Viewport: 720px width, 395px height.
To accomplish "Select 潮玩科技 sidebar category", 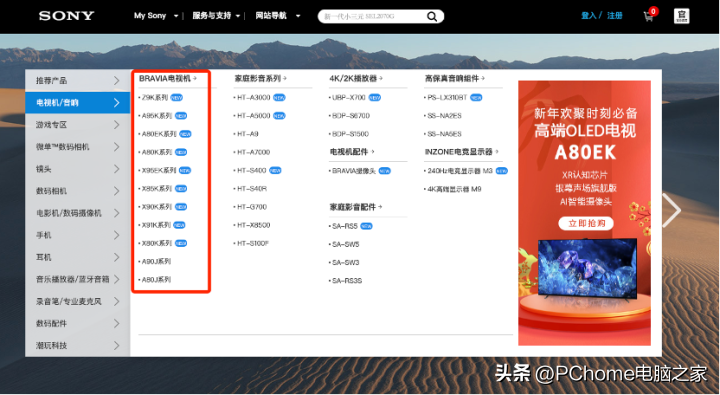I will 78,345.
